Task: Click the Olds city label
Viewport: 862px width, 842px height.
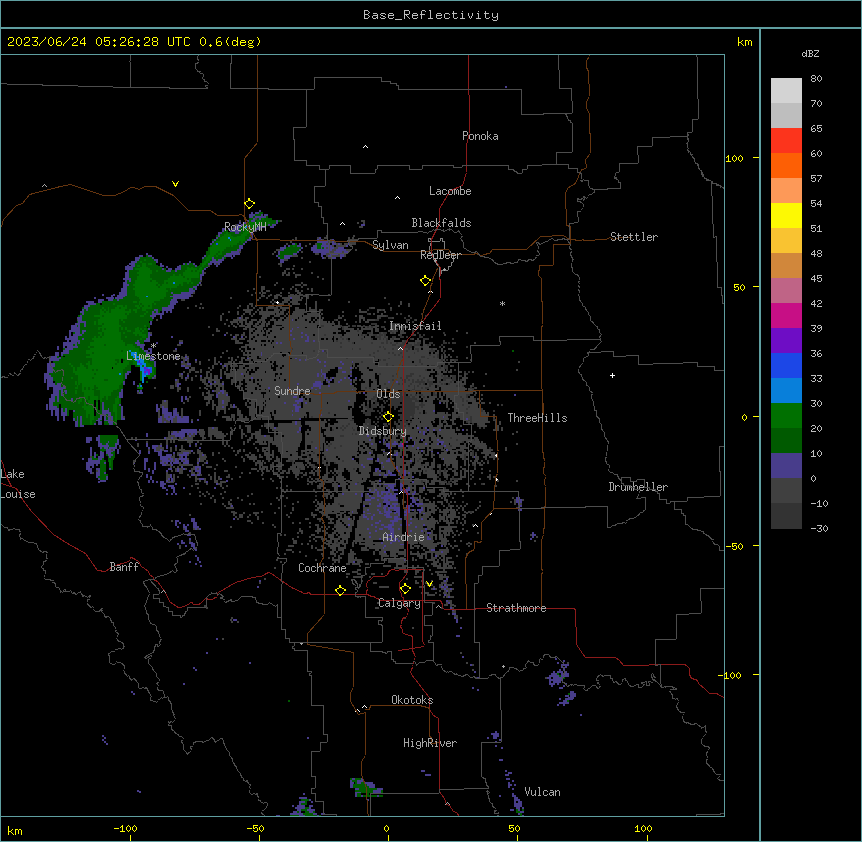Action: pos(388,394)
